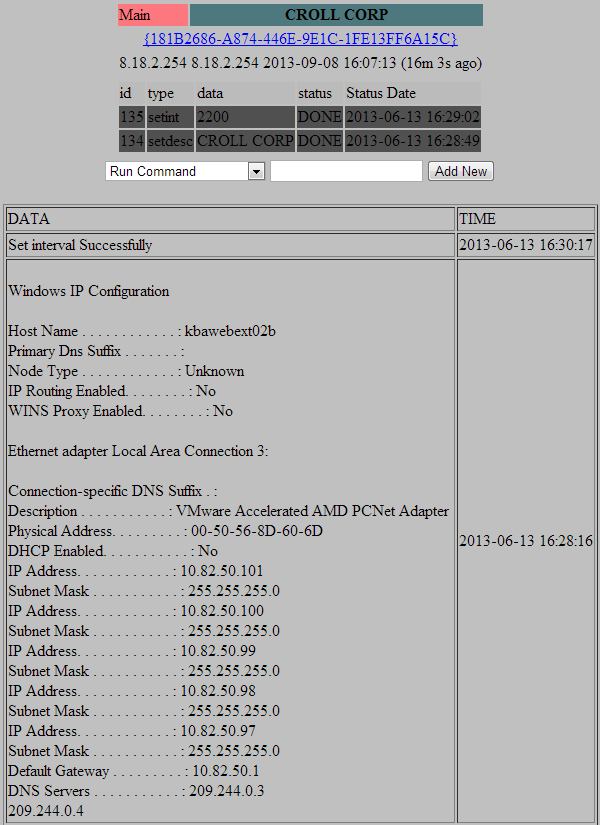
Task: Click the Run Command dropdown arrow
Action: pyautogui.click(x=256, y=172)
